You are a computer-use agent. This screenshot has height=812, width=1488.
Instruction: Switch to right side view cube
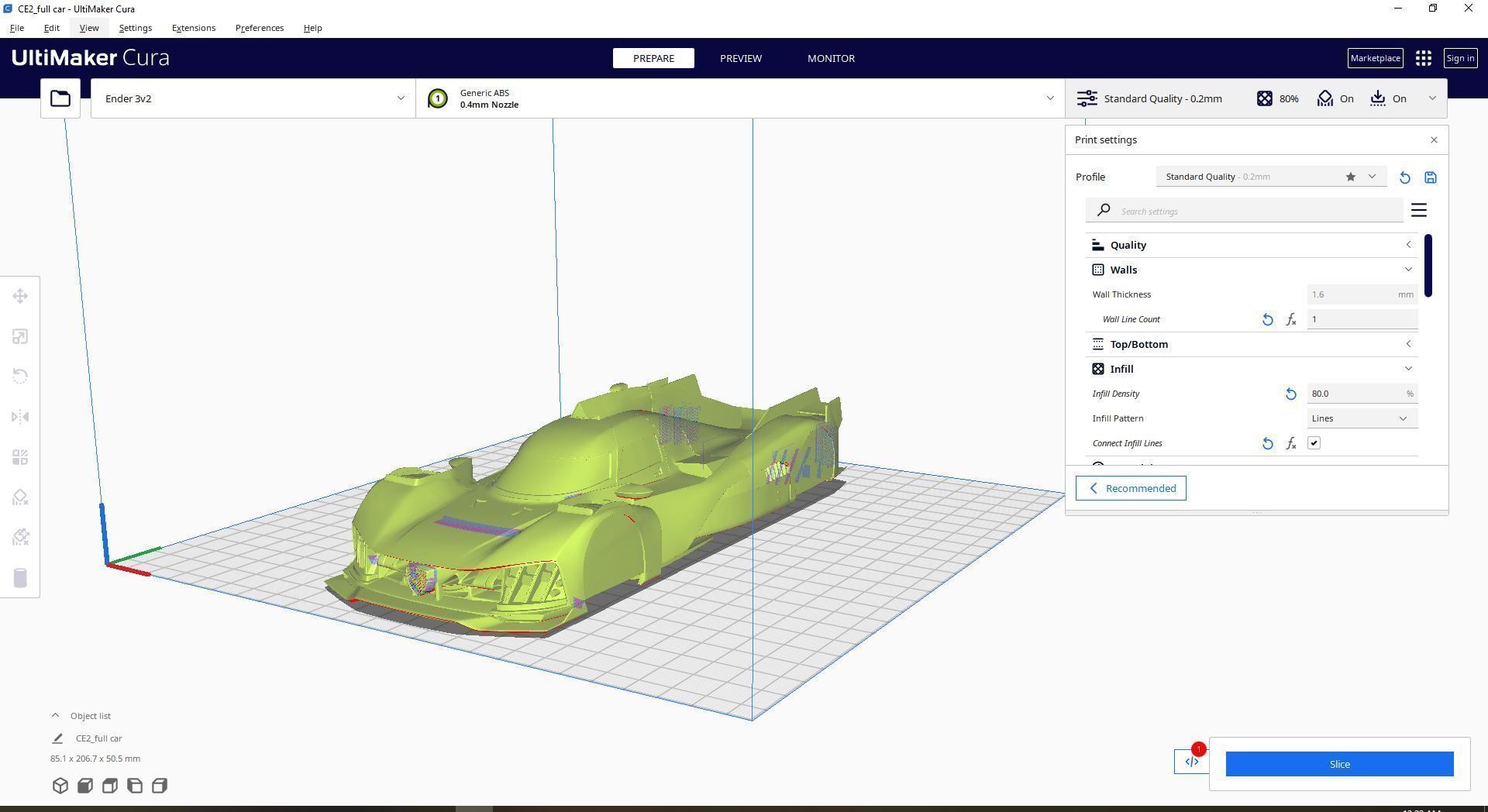160,786
